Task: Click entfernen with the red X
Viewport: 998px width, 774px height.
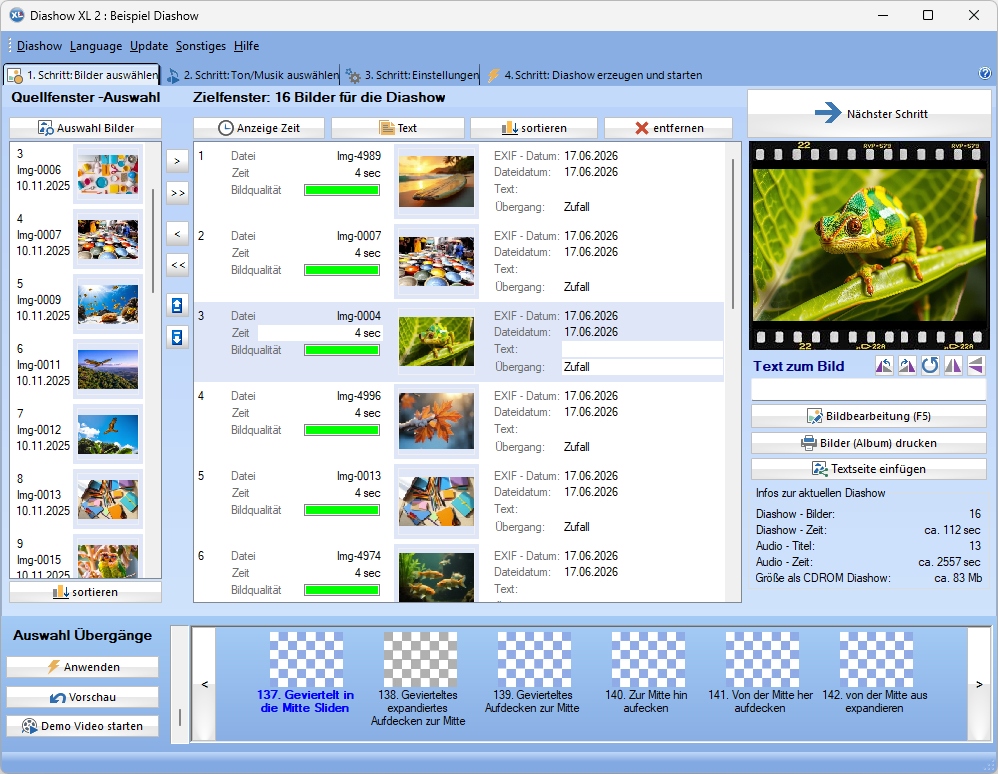Action: click(668, 128)
